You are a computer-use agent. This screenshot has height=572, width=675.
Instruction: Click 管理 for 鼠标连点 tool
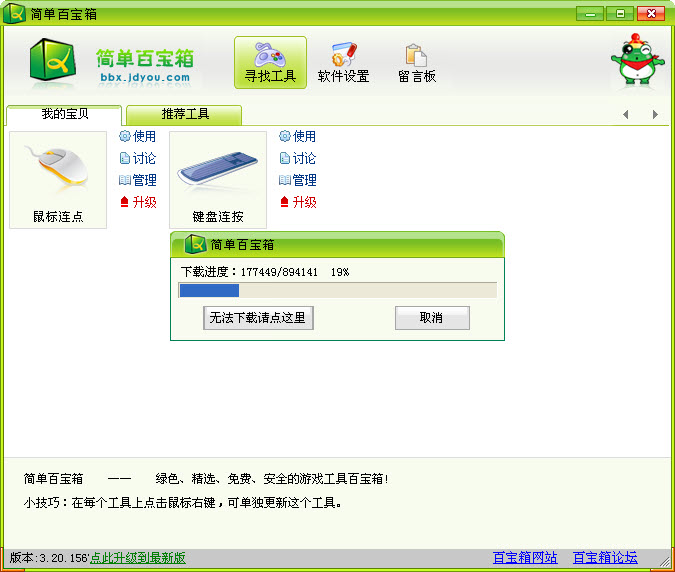(138, 180)
